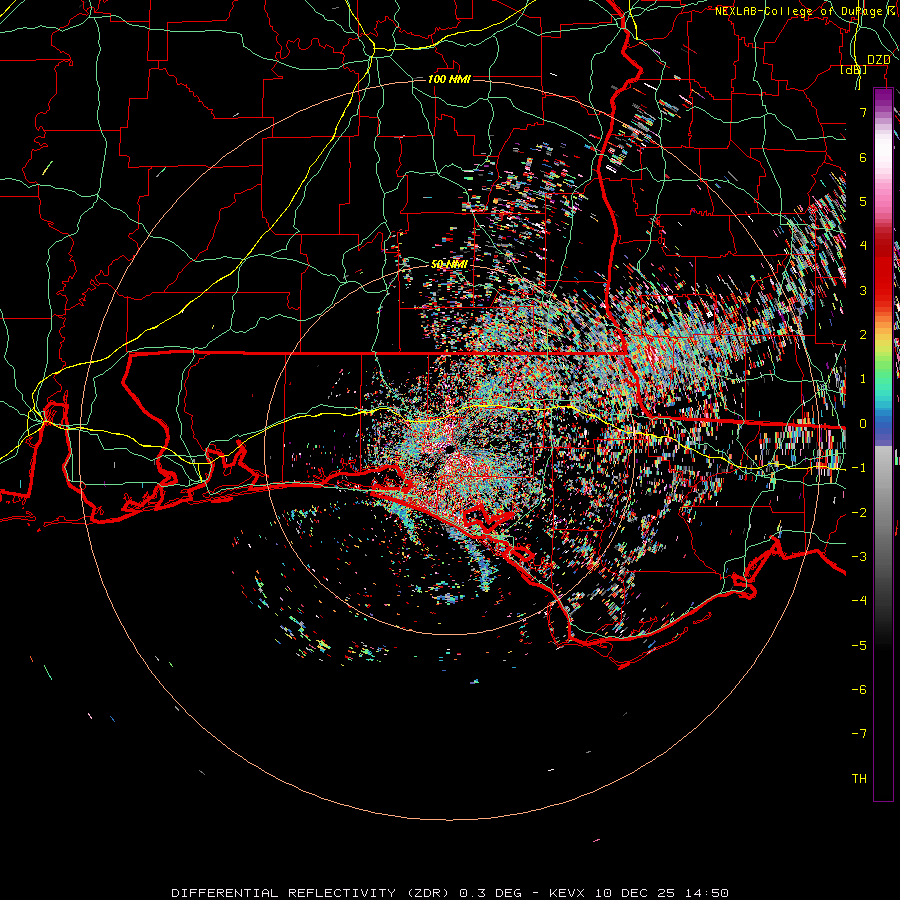Click the NEXLAB-College of DuPage credit text
Screen dimensions: 900x900
coord(802,11)
